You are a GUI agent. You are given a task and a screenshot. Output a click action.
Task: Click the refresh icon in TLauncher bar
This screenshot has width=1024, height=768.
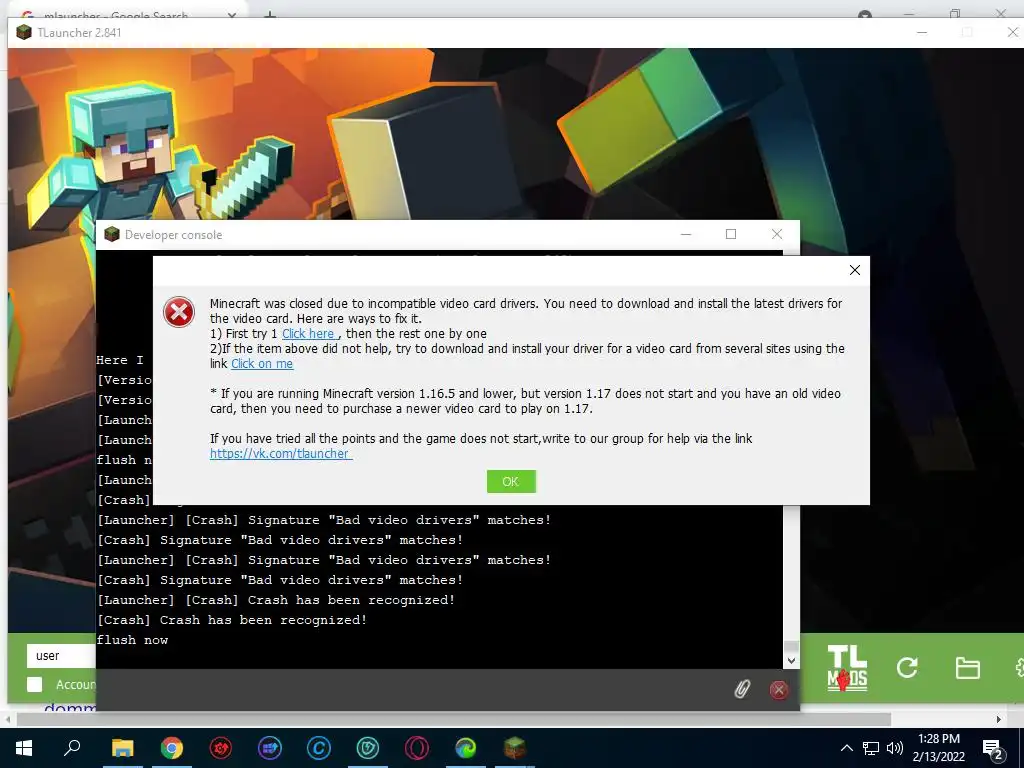[906, 667]
